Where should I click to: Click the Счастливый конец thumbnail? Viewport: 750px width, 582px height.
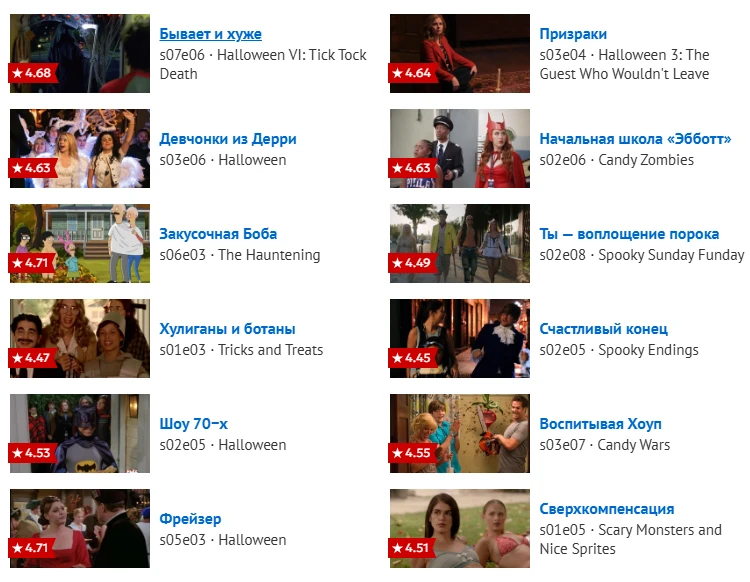click(x=460, y=339)
